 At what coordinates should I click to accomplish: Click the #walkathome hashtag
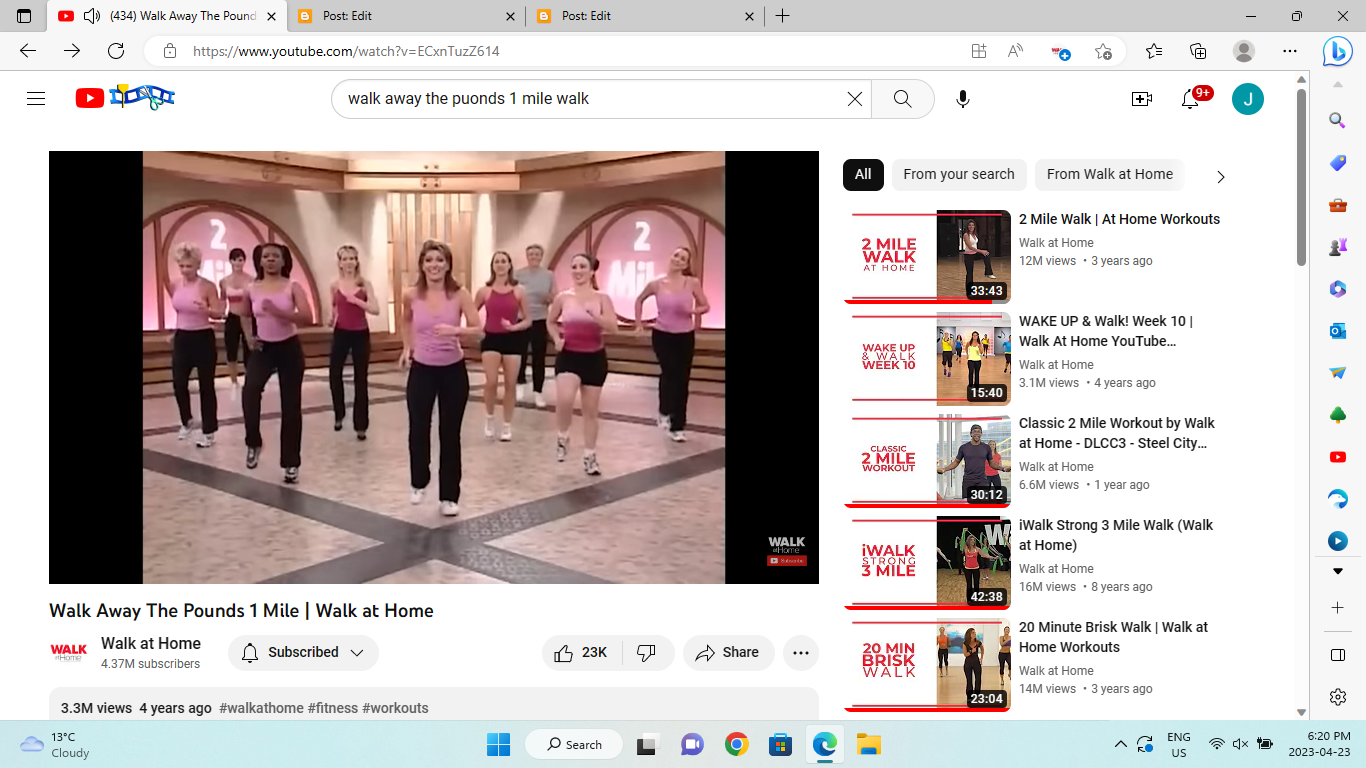(x=261, y=708)
